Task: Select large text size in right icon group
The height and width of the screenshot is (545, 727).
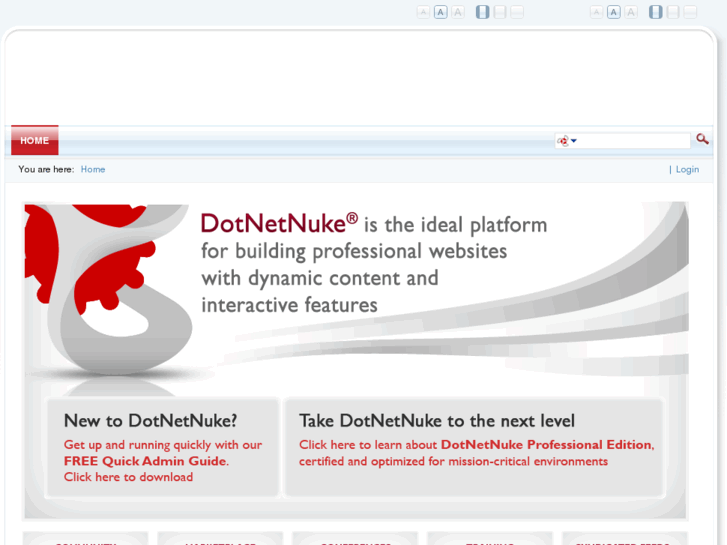Action: click(x=631, y=12)
